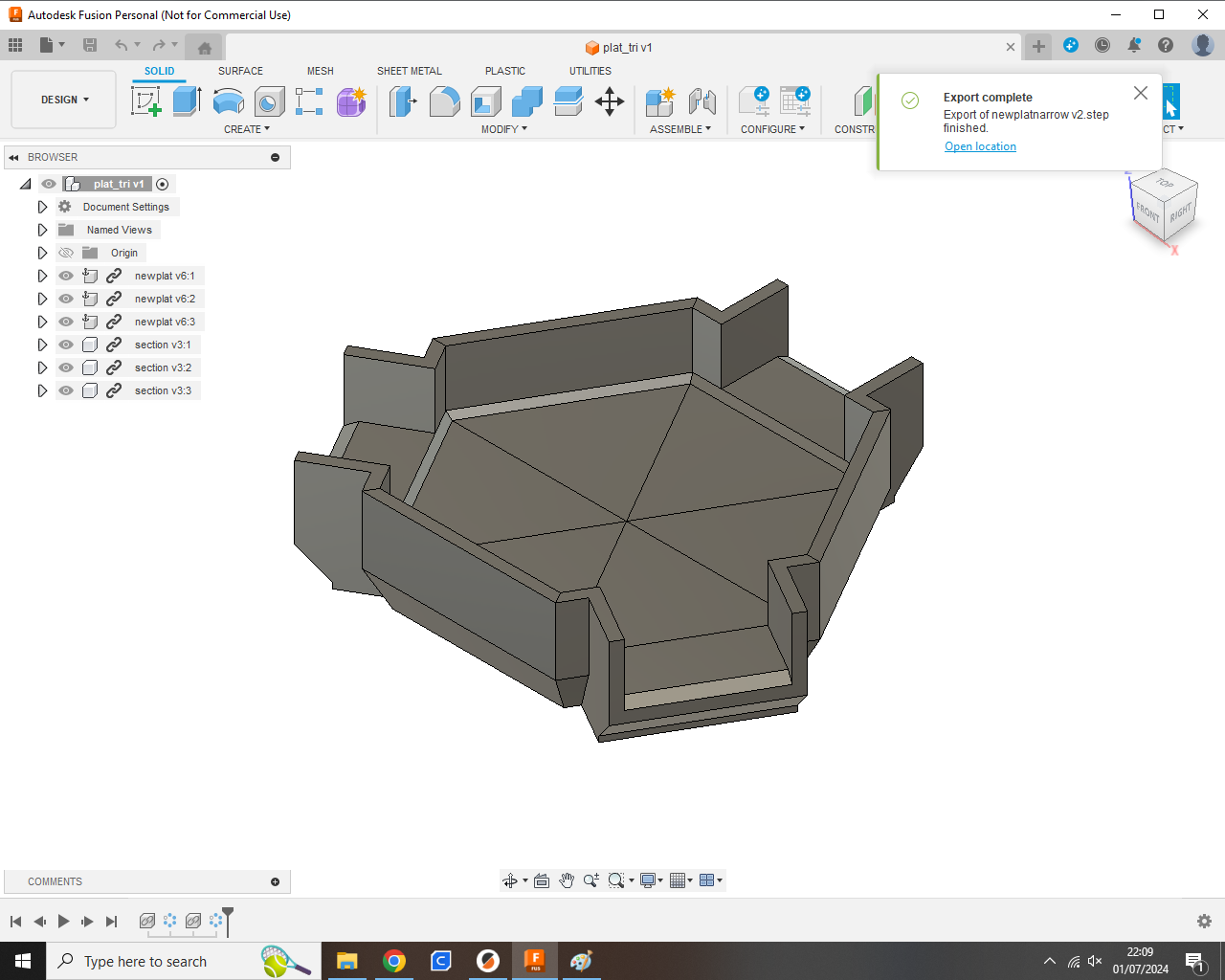Activate the Fillet tool in Modify
The image size is (1225, 980).
pos(445,101)
